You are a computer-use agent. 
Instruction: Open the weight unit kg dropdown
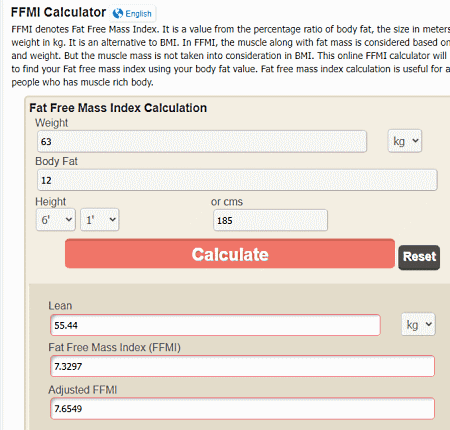point(405,141)
